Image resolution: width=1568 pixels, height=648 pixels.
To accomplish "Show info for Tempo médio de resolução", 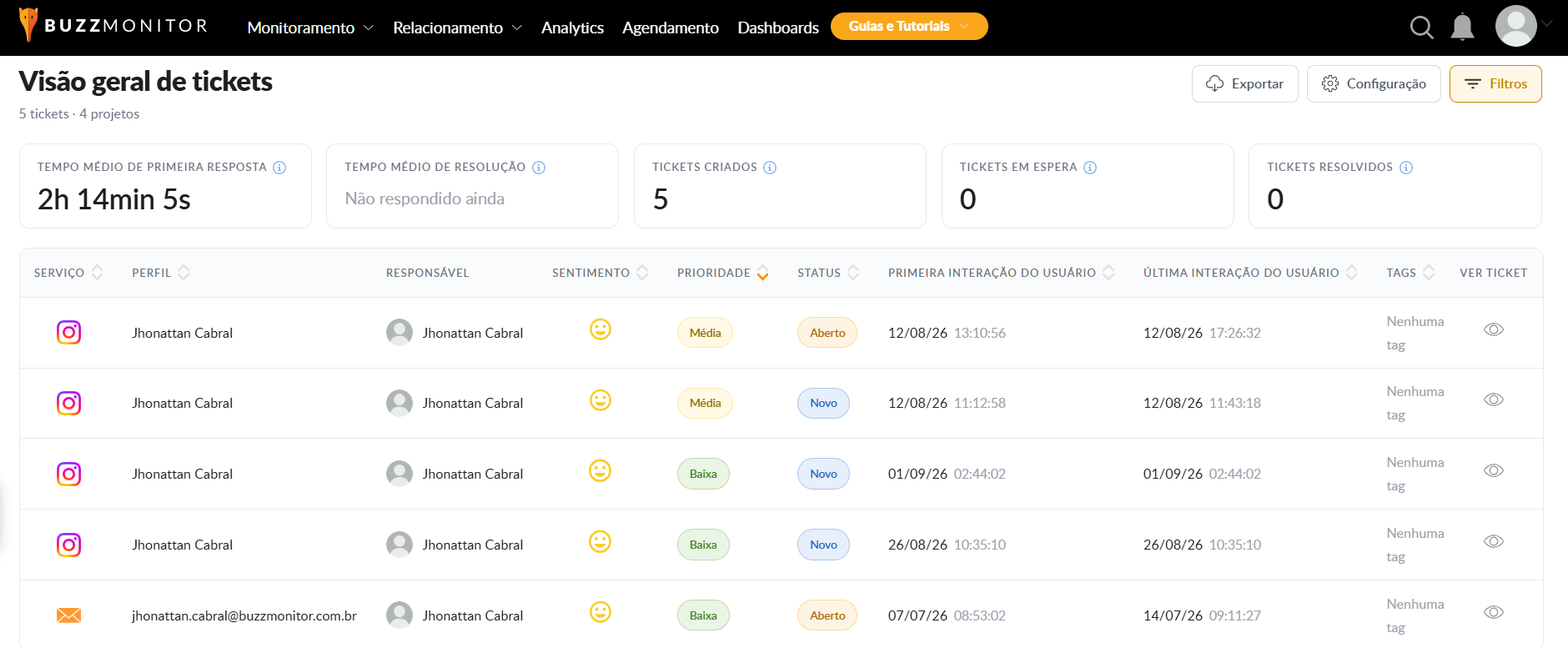I will [539, 168].
